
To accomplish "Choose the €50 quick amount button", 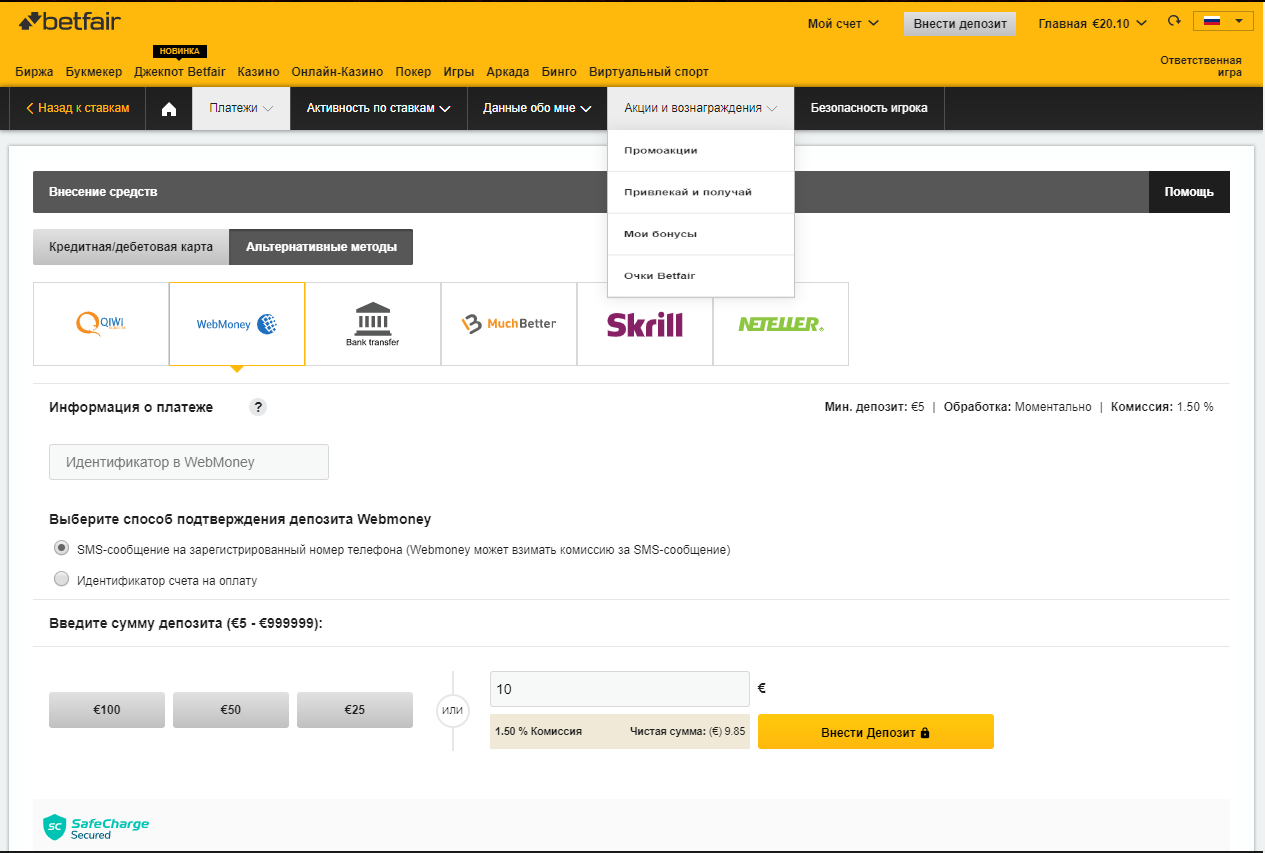I will pos(230,710).
